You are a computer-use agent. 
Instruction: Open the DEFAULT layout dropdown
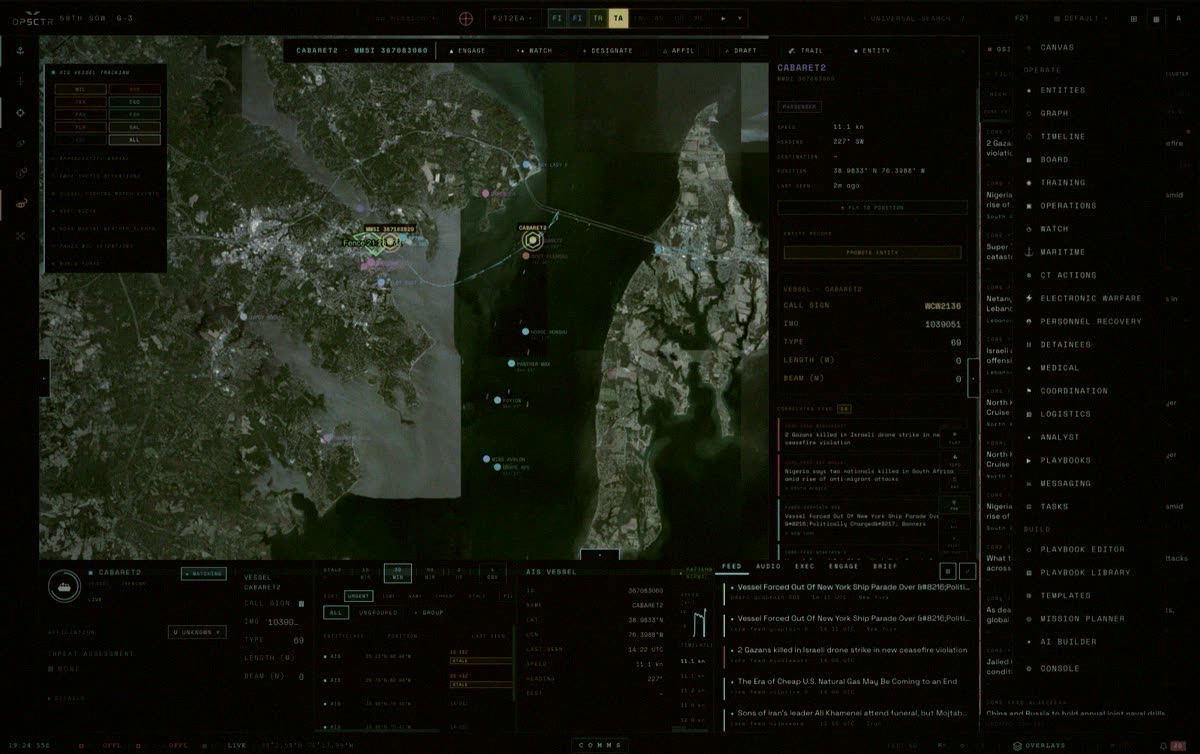(x=1083, y=18)
